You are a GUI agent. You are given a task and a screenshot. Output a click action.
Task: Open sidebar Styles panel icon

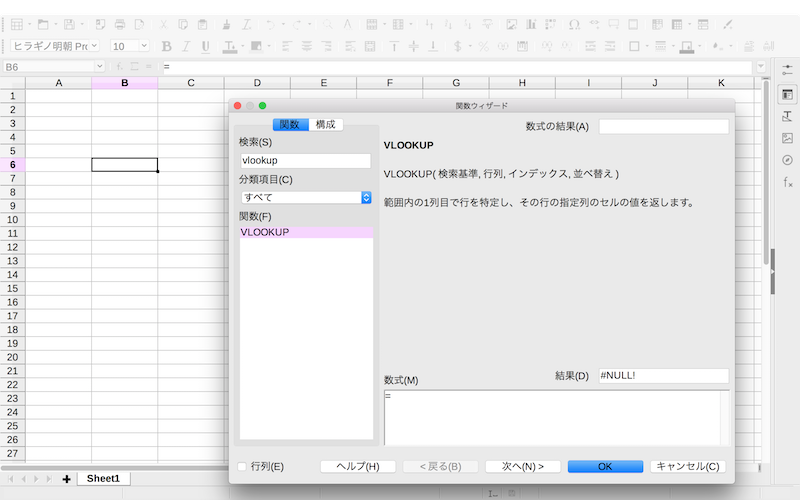[x=787, y=116]
